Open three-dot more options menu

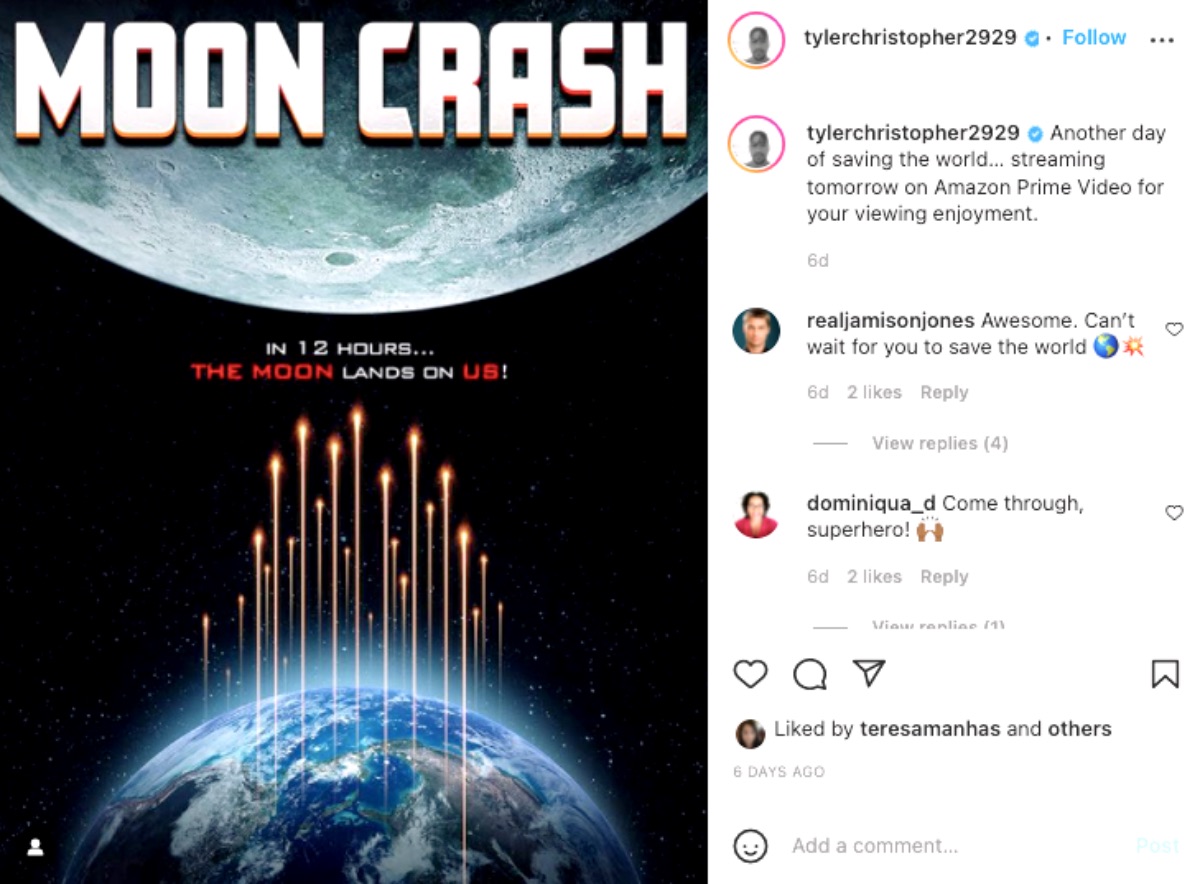point(1161,39)
